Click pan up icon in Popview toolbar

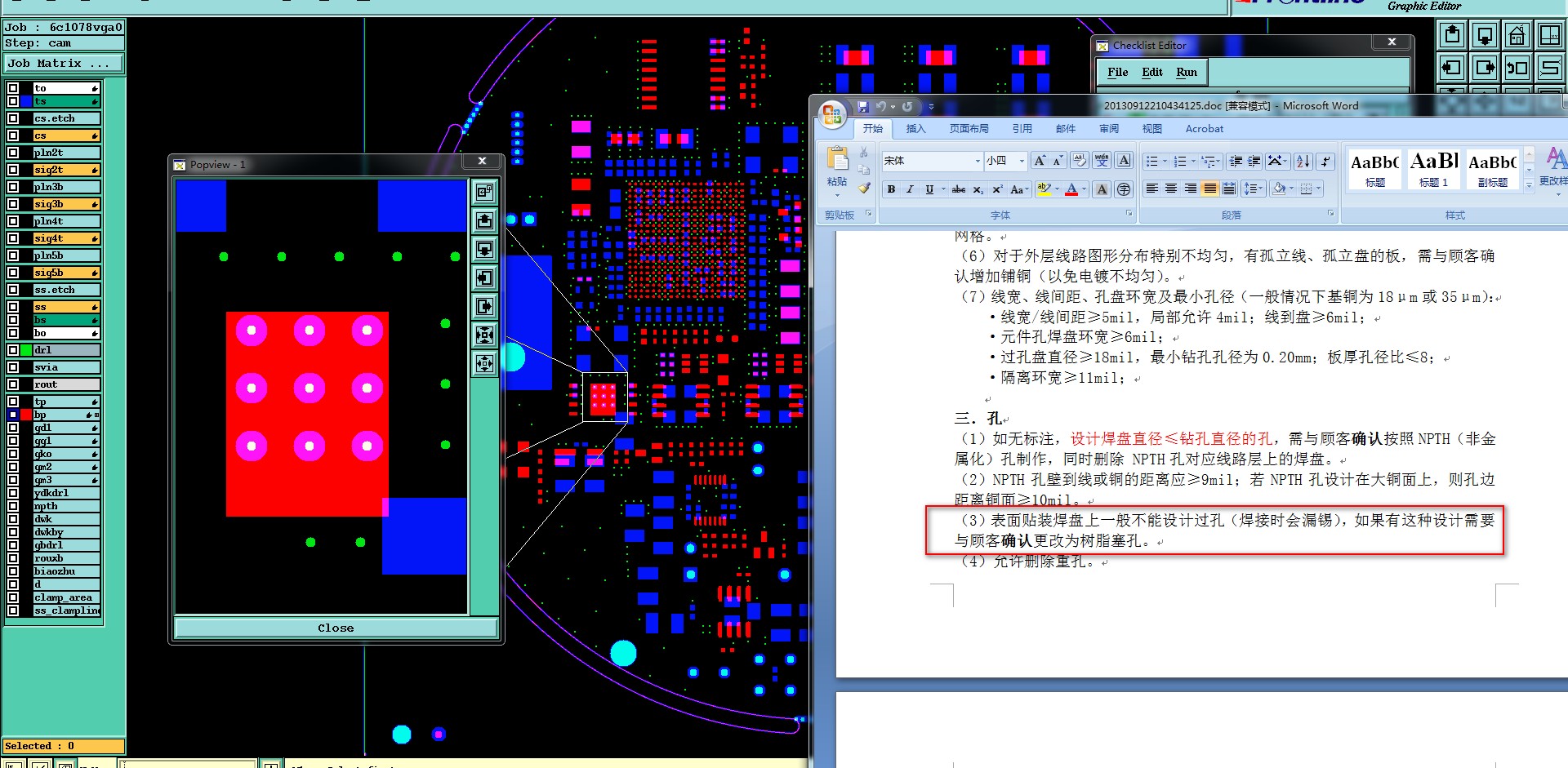485,220
